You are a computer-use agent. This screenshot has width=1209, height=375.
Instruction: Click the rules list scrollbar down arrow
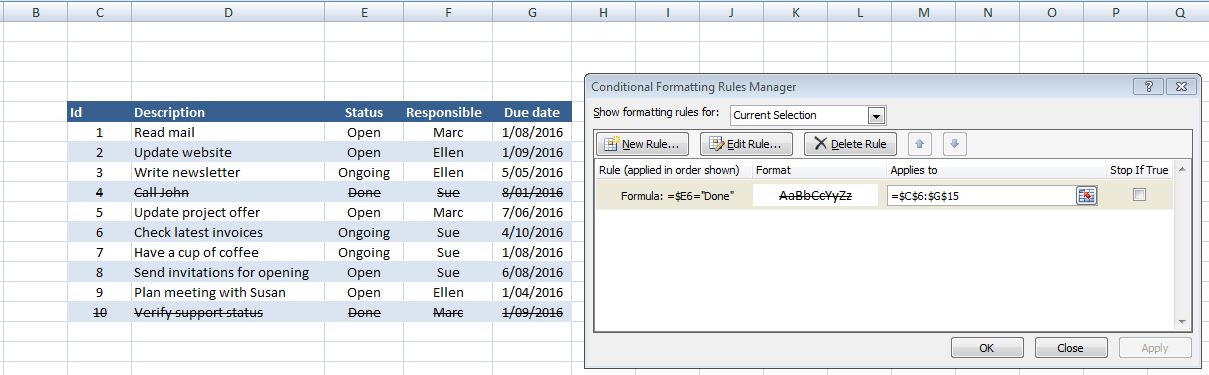click(1183, 322)
